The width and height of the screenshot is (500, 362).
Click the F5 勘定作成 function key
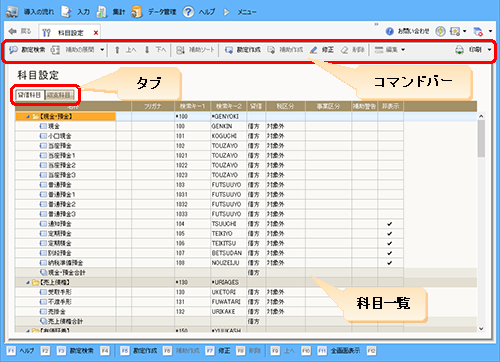click(x=139, y=351)
